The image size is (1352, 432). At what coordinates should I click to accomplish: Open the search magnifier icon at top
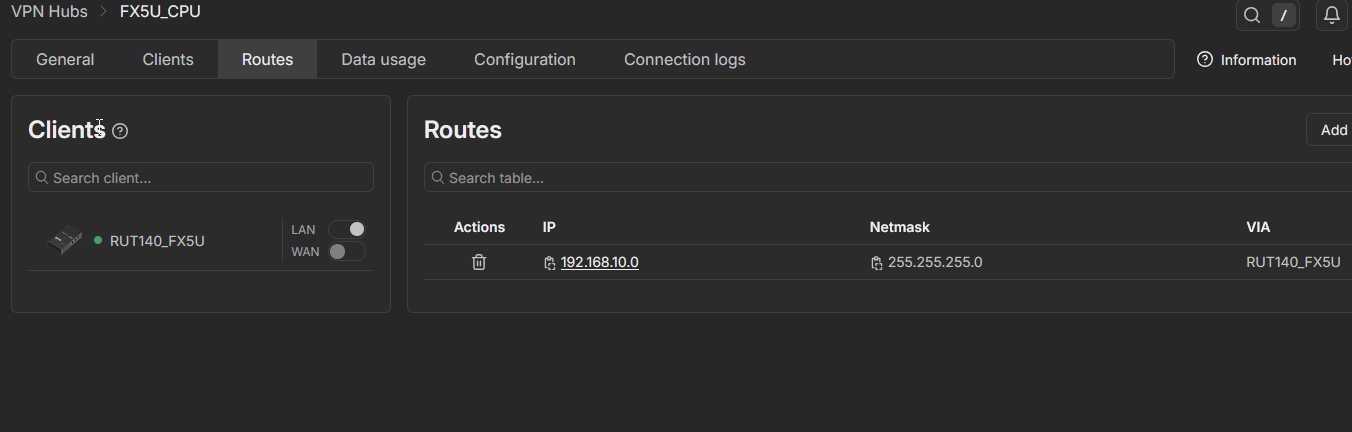pos(1251,15)
